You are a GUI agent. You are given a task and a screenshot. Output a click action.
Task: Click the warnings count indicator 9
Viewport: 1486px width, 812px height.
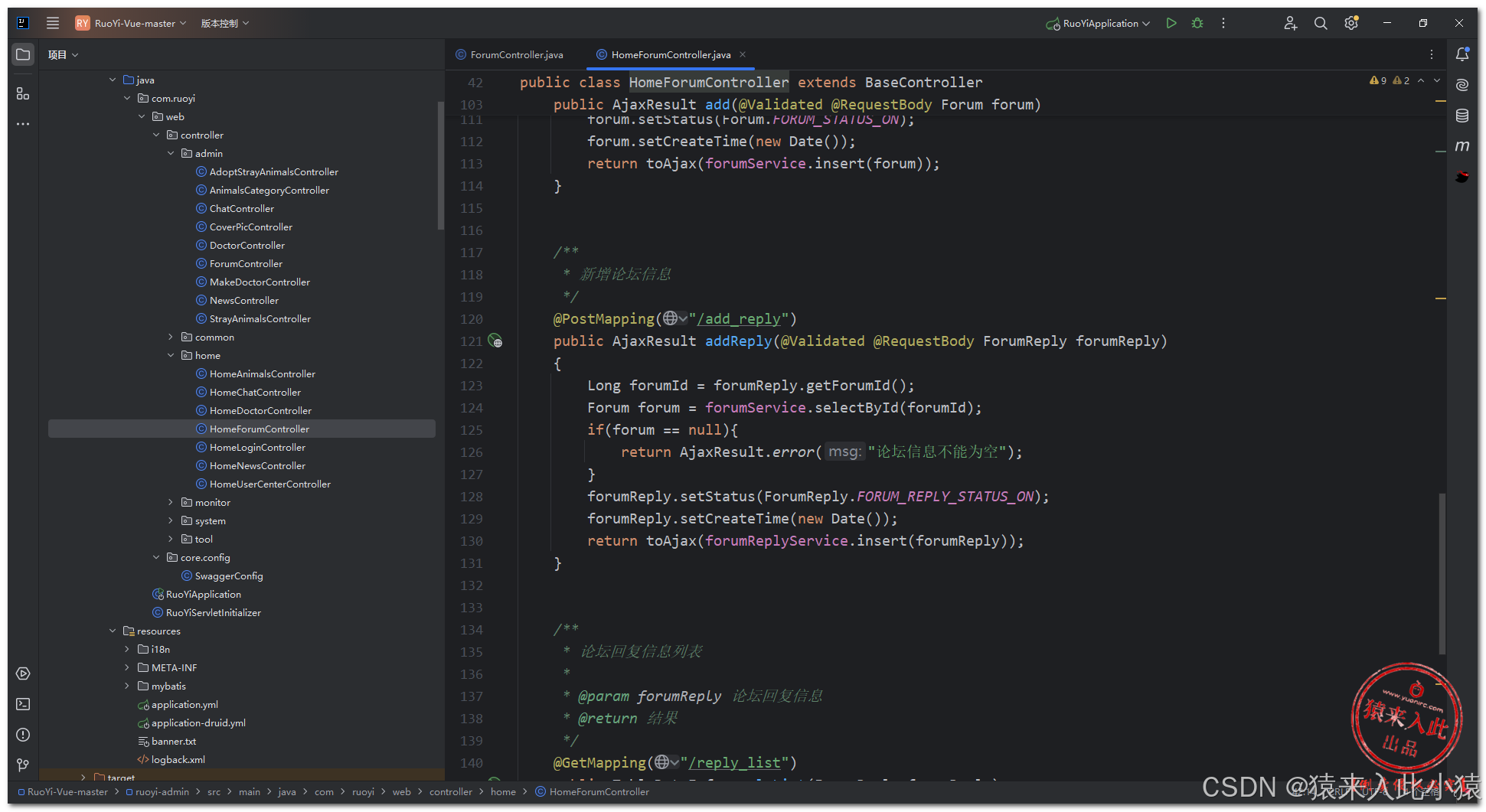coord(1378,80)
